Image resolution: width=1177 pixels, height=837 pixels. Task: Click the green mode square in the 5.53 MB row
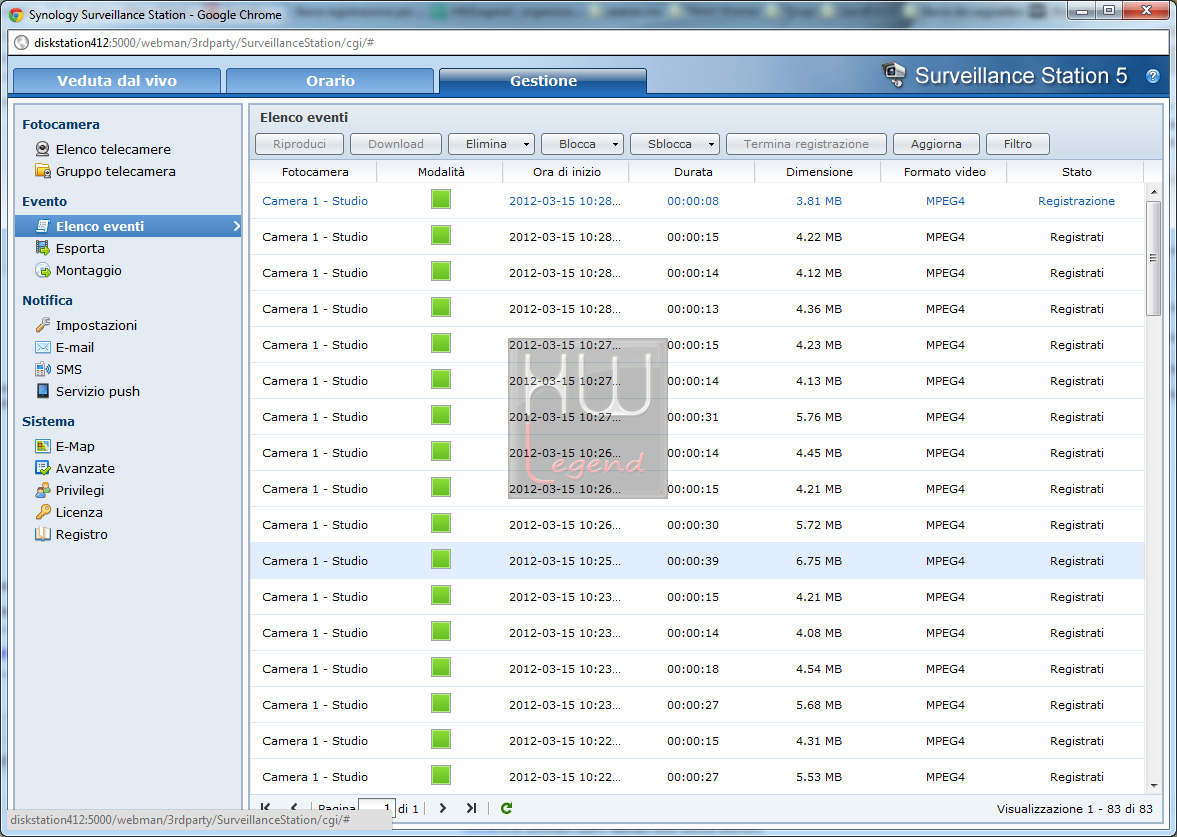click(441, 775)
